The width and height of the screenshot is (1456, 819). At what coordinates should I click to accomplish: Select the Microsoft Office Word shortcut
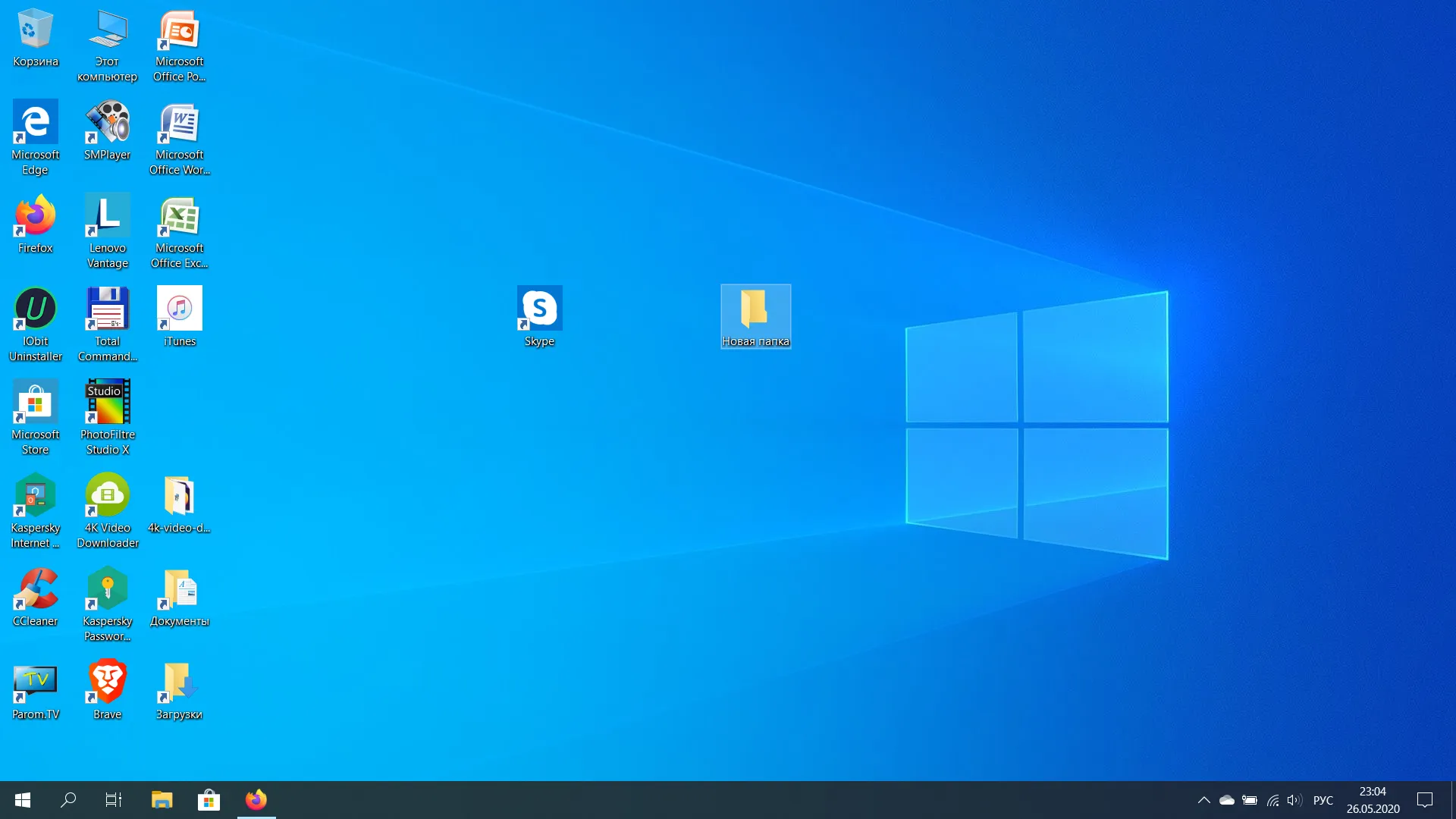click(179, 138)
